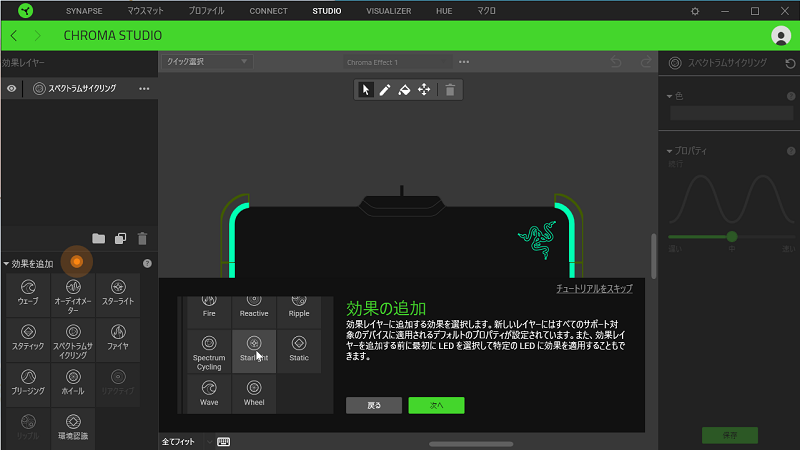Click the 保存 button

click(730, 435)
